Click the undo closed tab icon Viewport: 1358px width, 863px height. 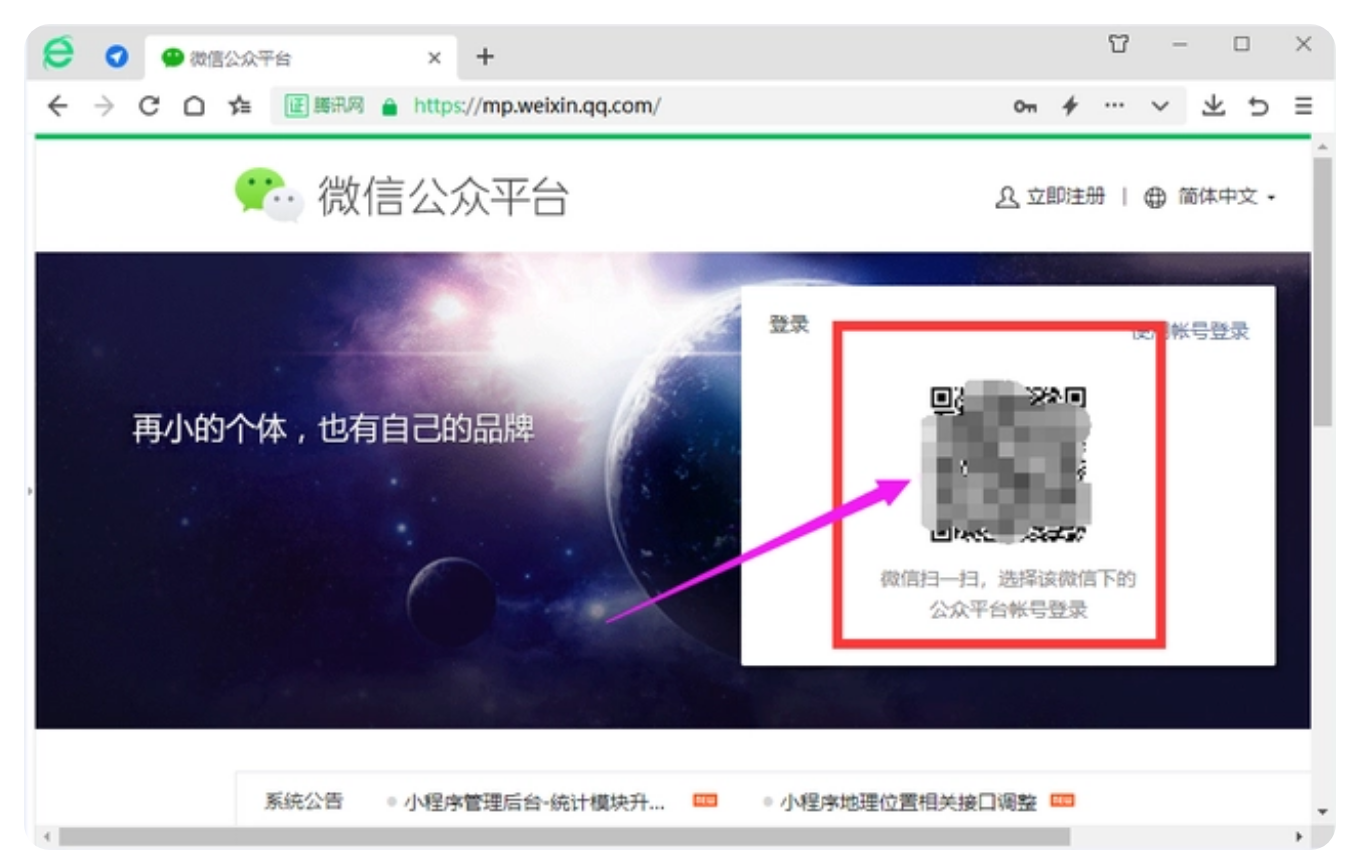(x=1258, y=106)
